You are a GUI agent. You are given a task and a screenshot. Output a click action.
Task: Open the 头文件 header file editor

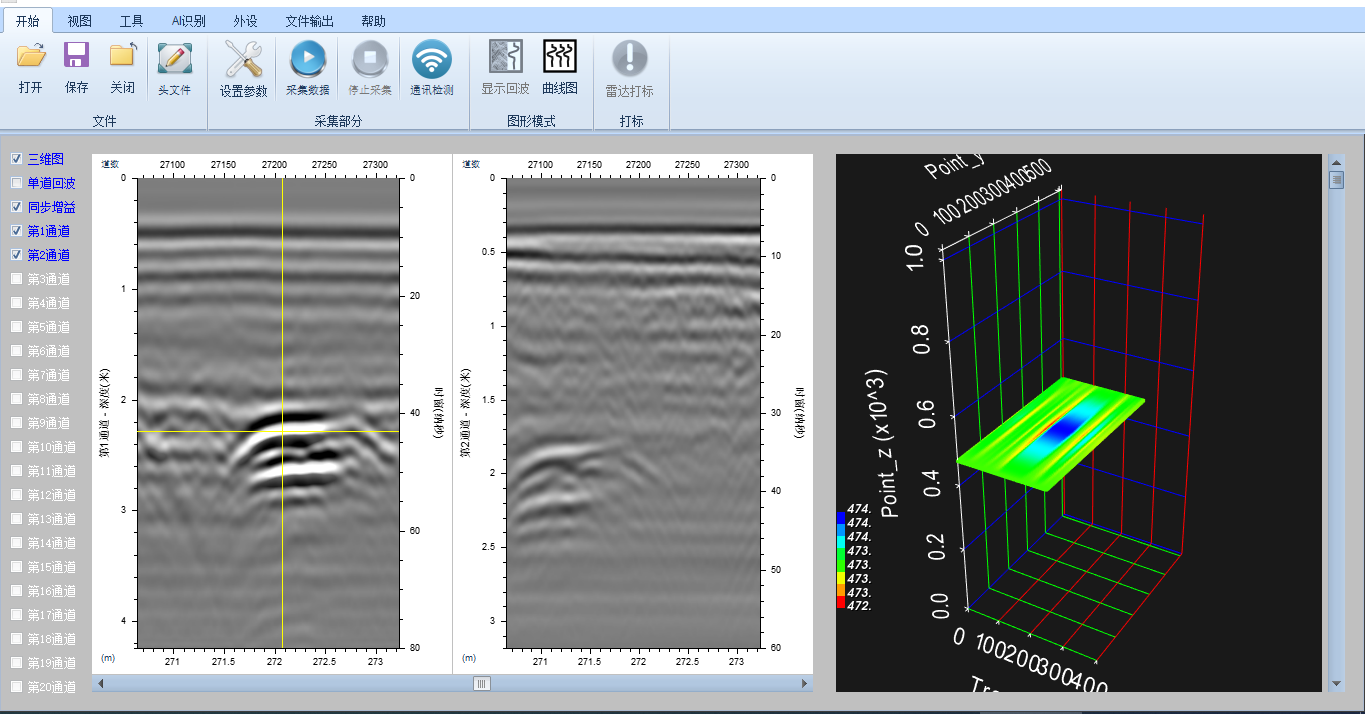[x=174, y=60]
